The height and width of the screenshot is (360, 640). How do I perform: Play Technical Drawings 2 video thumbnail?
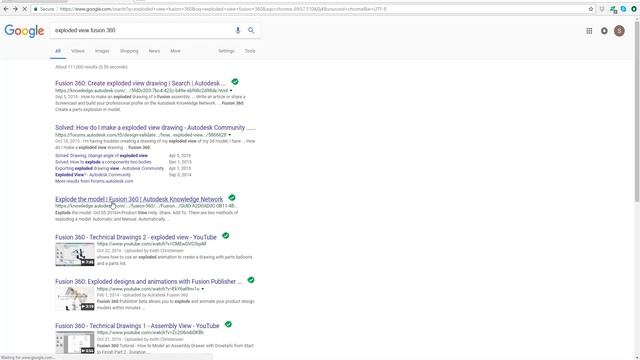point(75,254)
